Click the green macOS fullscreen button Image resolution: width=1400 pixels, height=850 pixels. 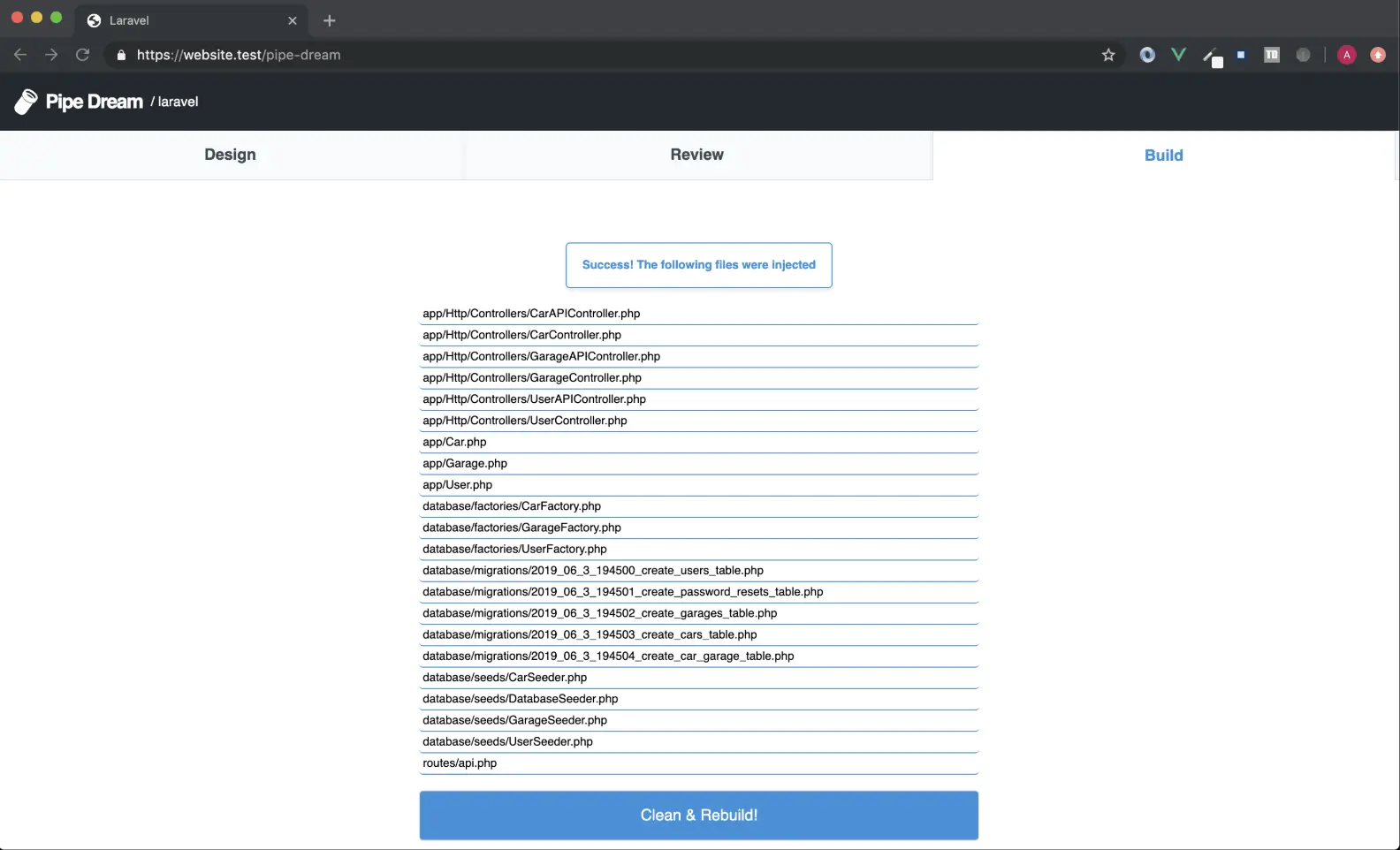click(57, 18)
